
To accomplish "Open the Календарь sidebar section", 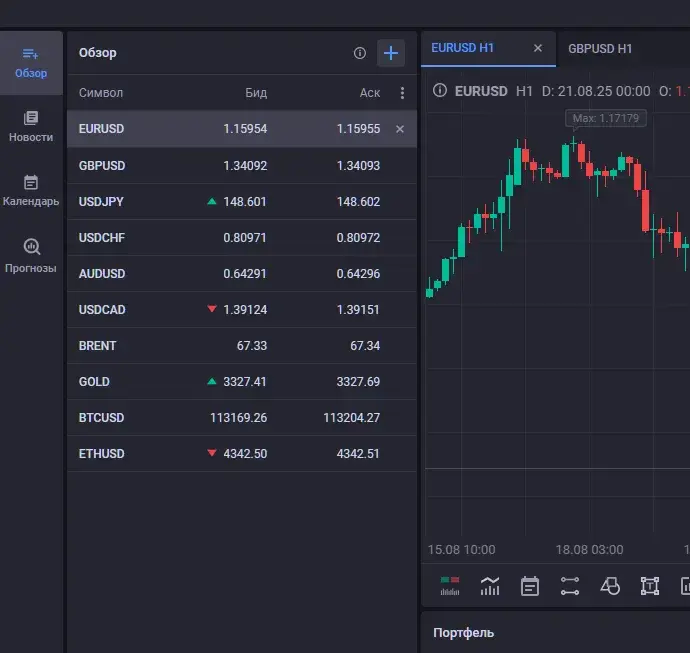I will [x=31, y=191].
